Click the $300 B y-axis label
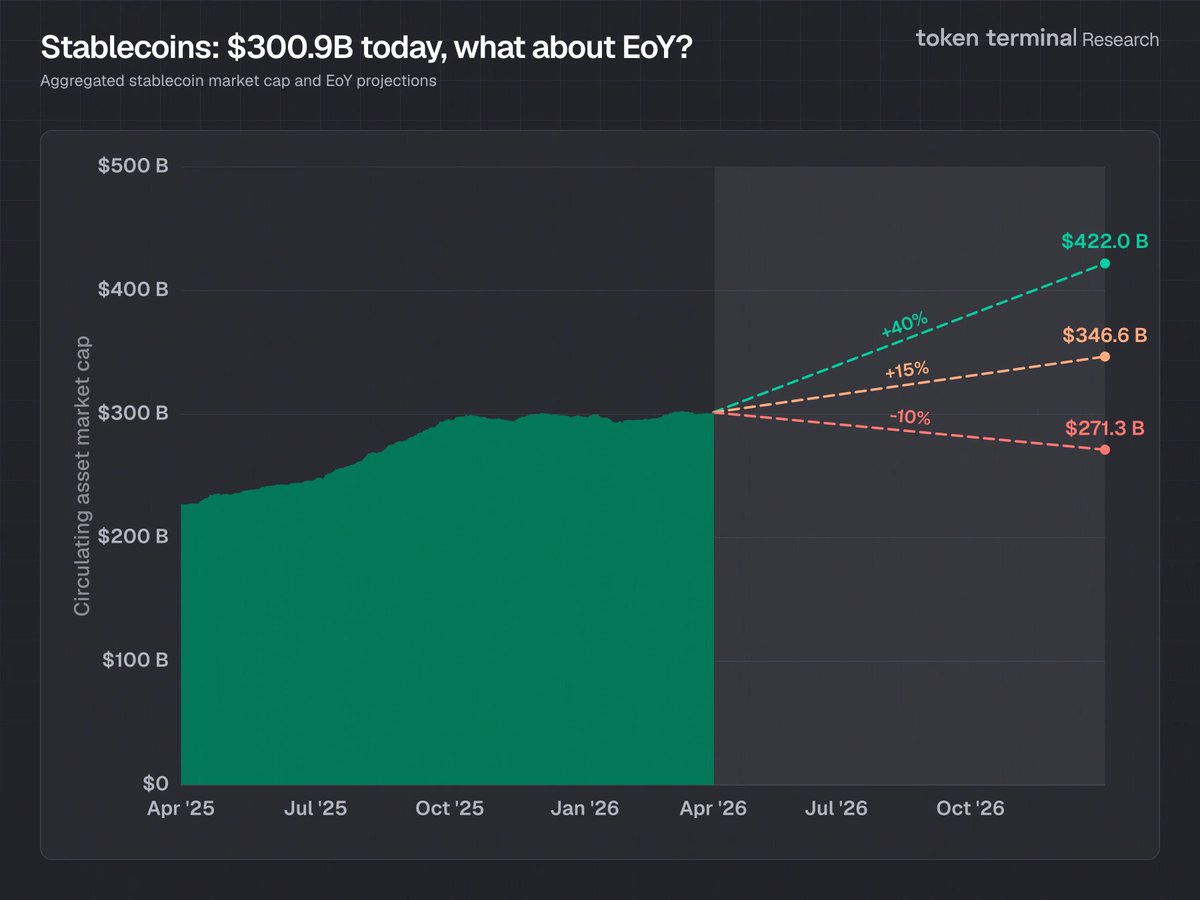The width and height of the screenshot is (1200, 900). coord(132,413)
